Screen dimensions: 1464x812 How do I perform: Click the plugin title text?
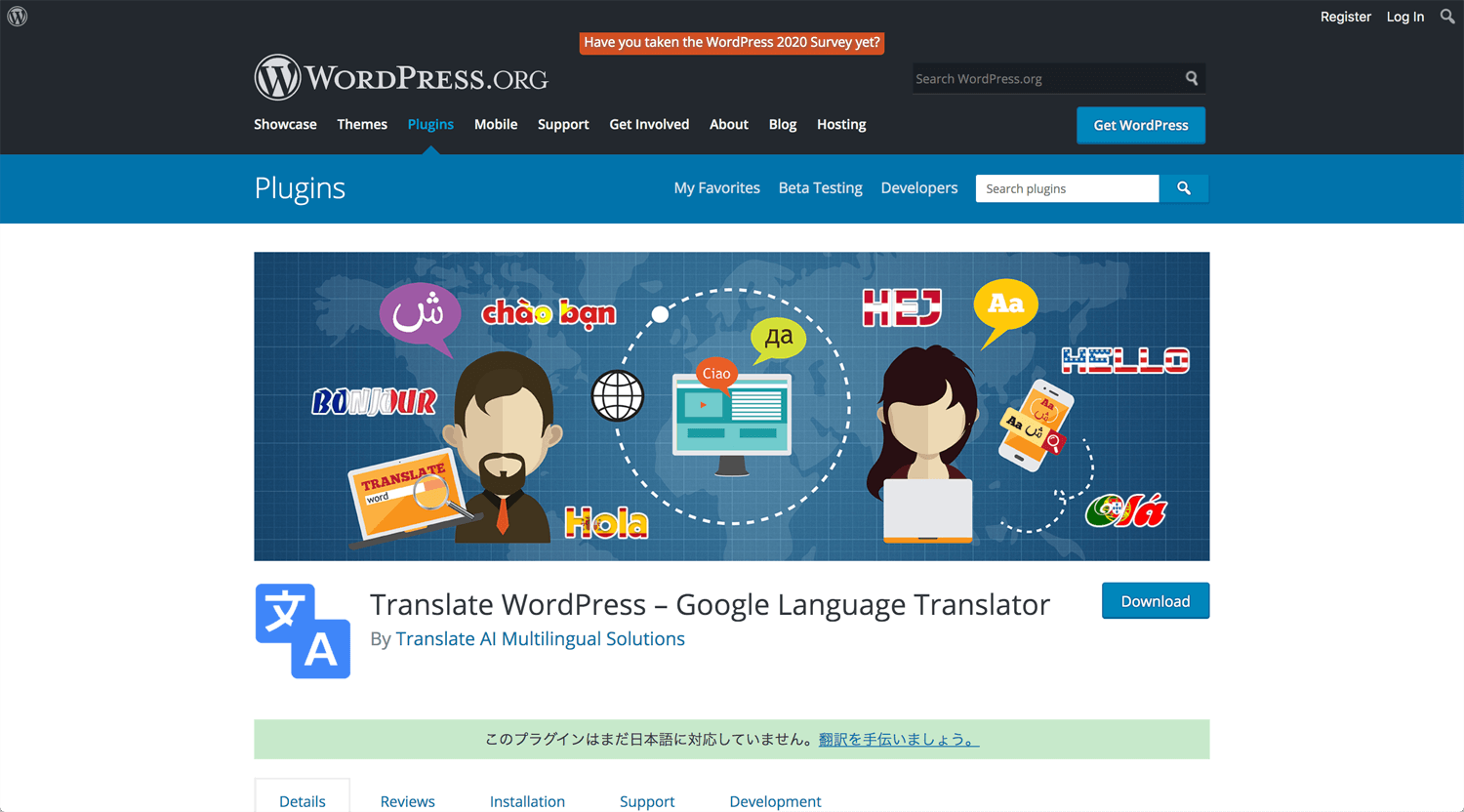click(x=710, y=605)
